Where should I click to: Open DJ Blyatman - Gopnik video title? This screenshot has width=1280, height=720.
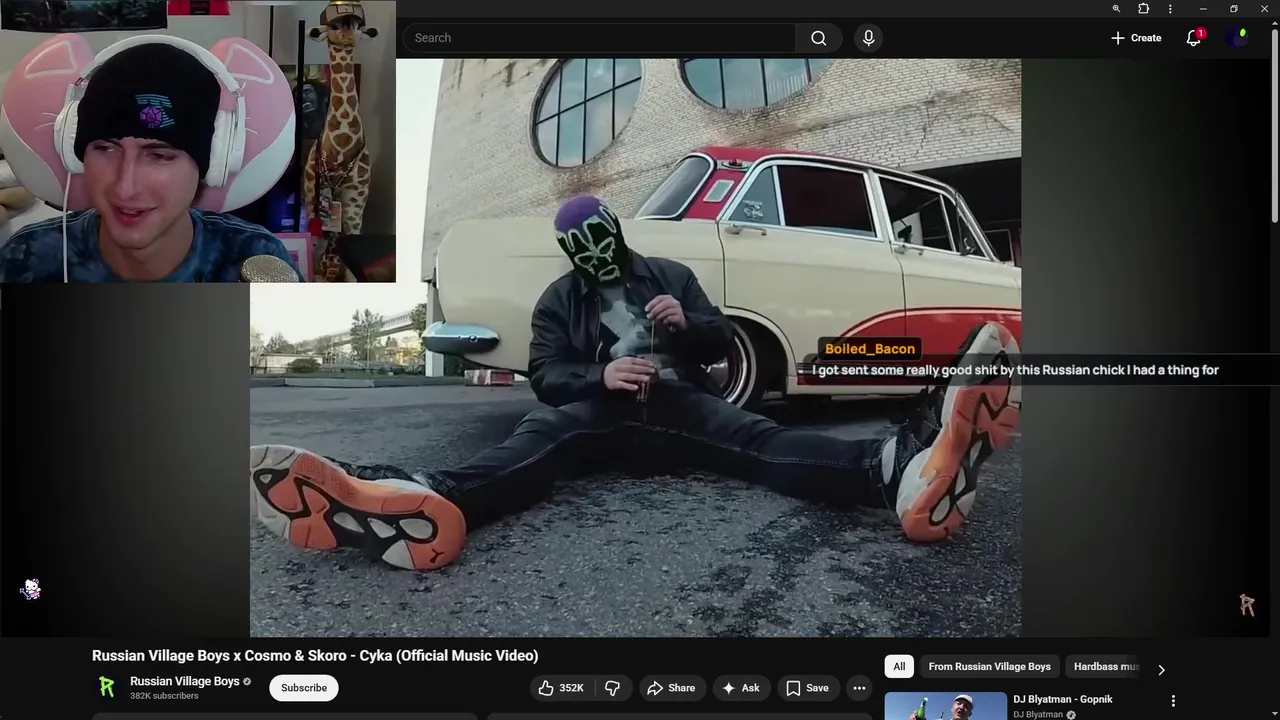[x=1062, y=699]
